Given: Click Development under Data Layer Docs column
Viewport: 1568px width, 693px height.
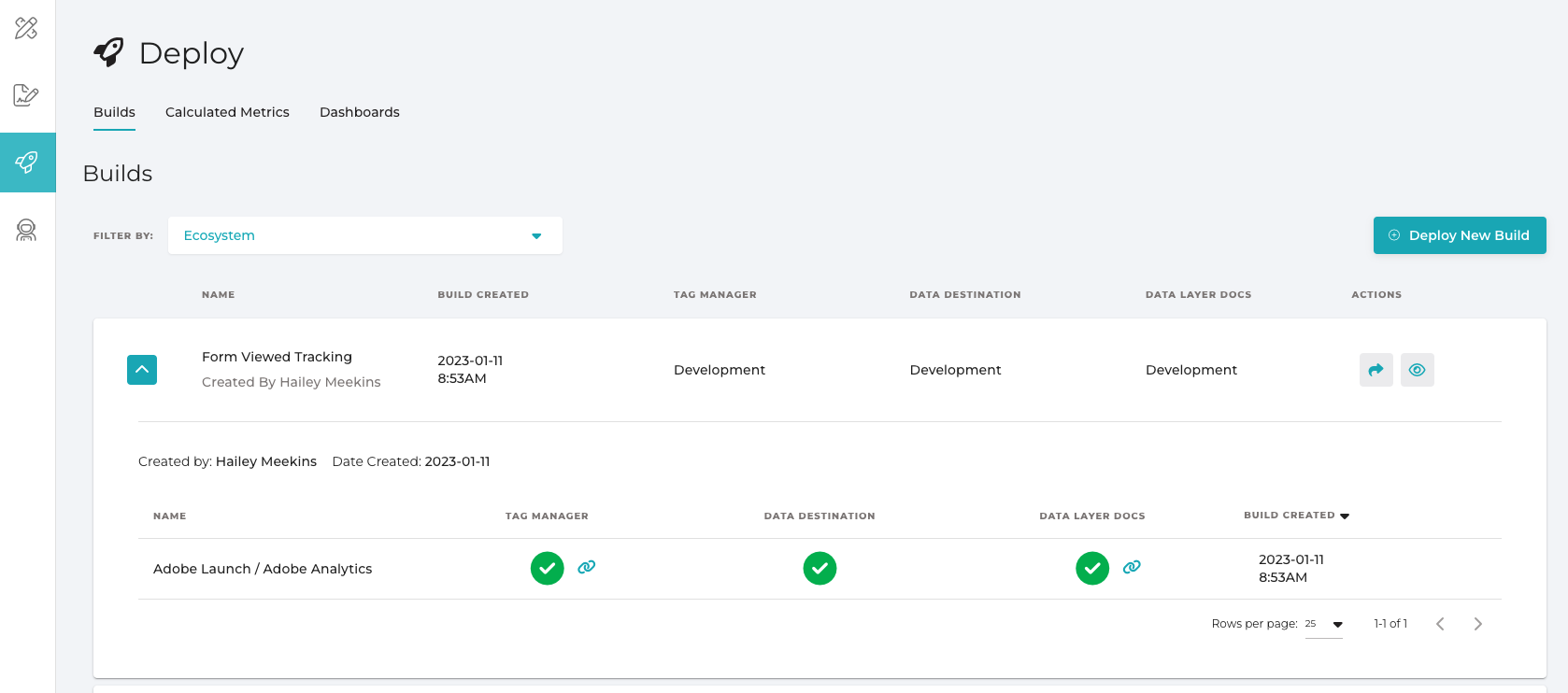Looking at the screenshot, I should (x=1191, y=370).
